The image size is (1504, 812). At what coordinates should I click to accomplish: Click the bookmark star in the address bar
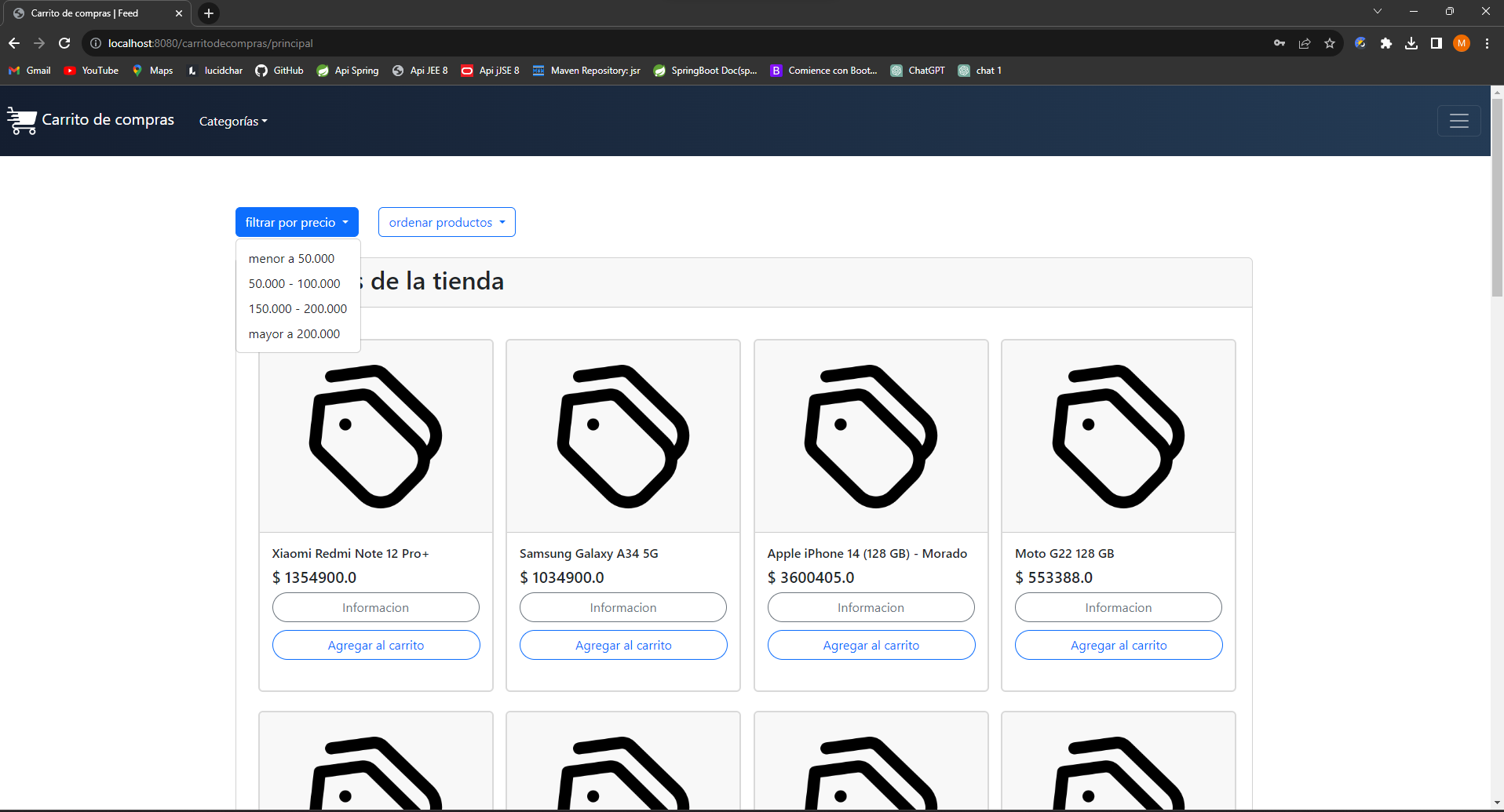1330,43
